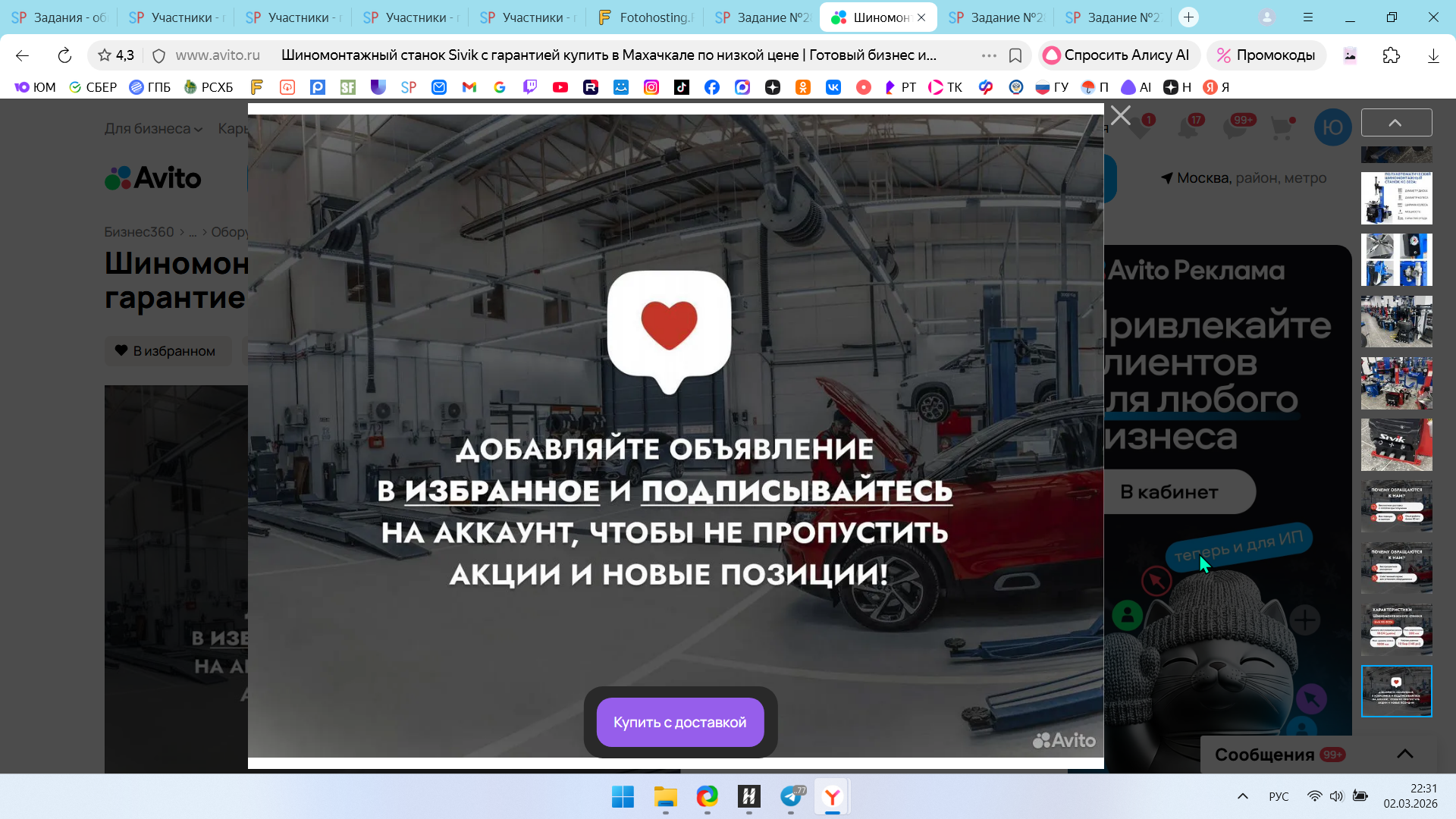This screenshot has height=819, width=1456.
Task: Show hidden system tray icons
Action: [x=1242, y=796]
